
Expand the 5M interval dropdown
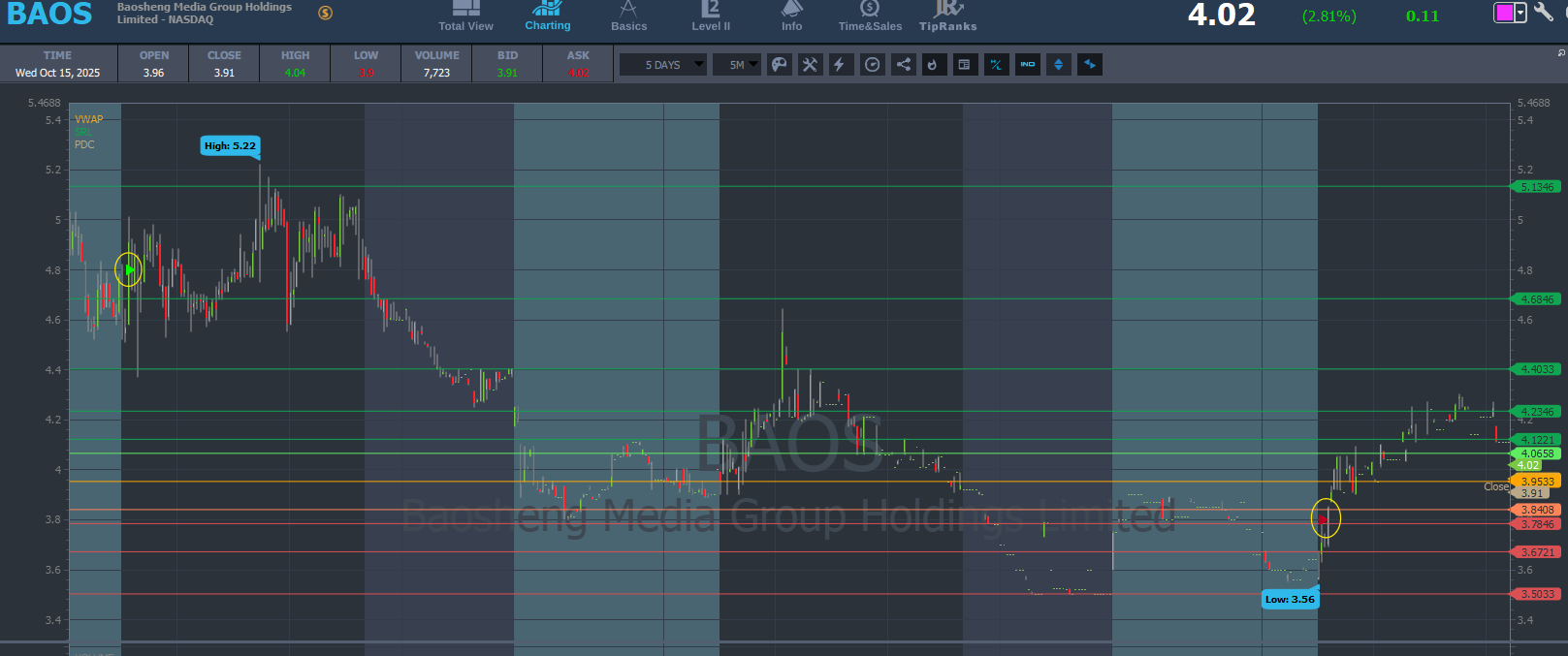pos(738,65)
